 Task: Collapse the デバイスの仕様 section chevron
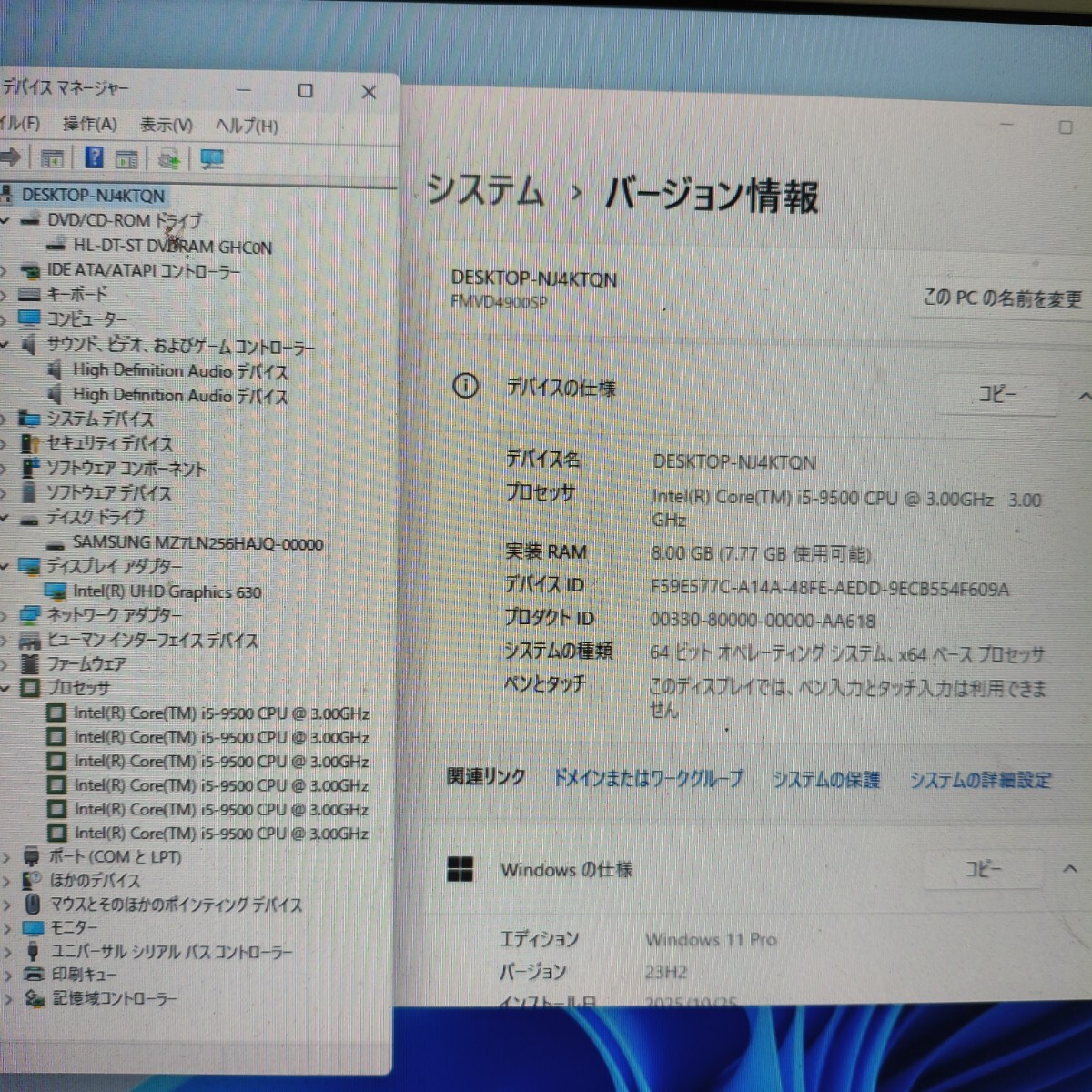pyautogui.click(x=1083, y=396)
